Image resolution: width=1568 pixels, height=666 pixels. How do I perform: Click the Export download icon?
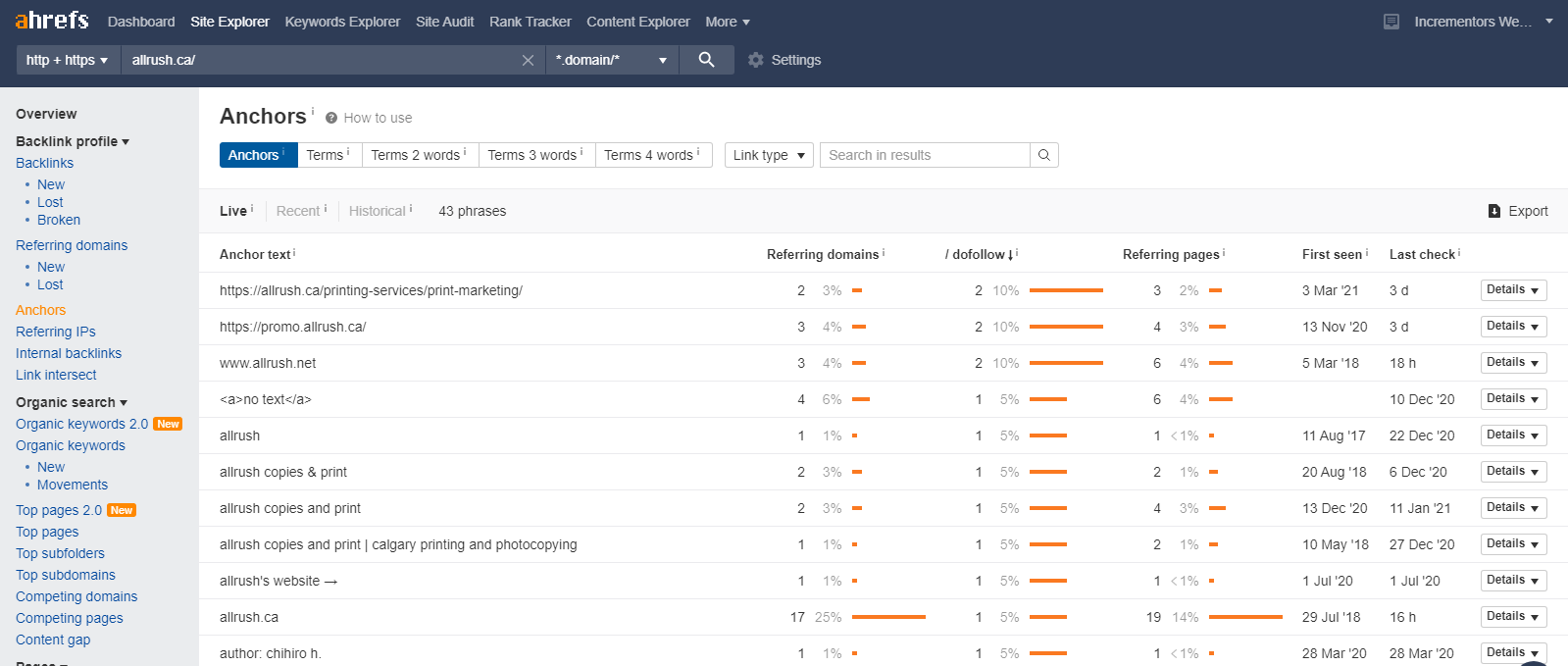point(1494,211)
